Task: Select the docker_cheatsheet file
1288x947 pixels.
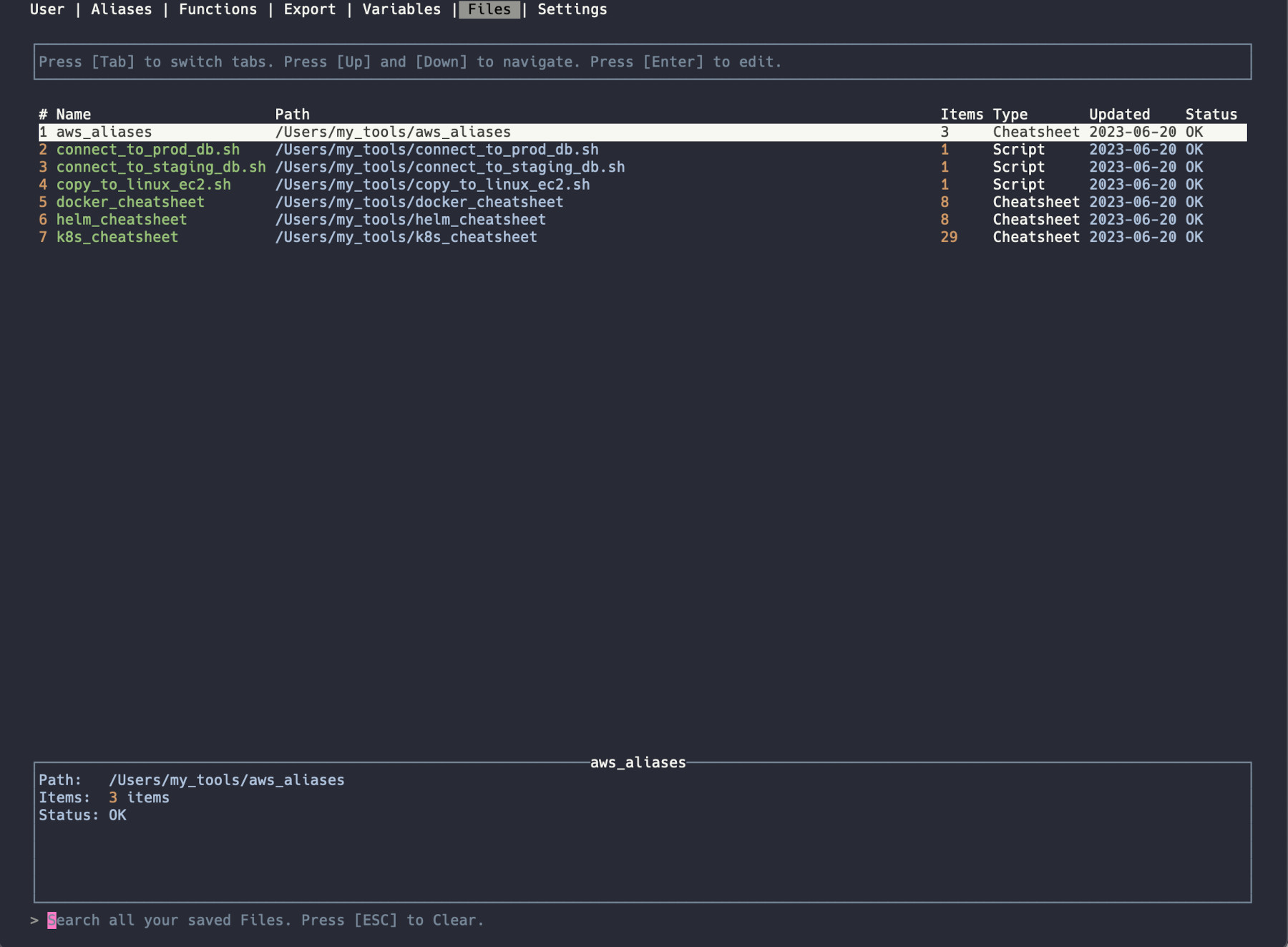Action: [x=130, y=203]
